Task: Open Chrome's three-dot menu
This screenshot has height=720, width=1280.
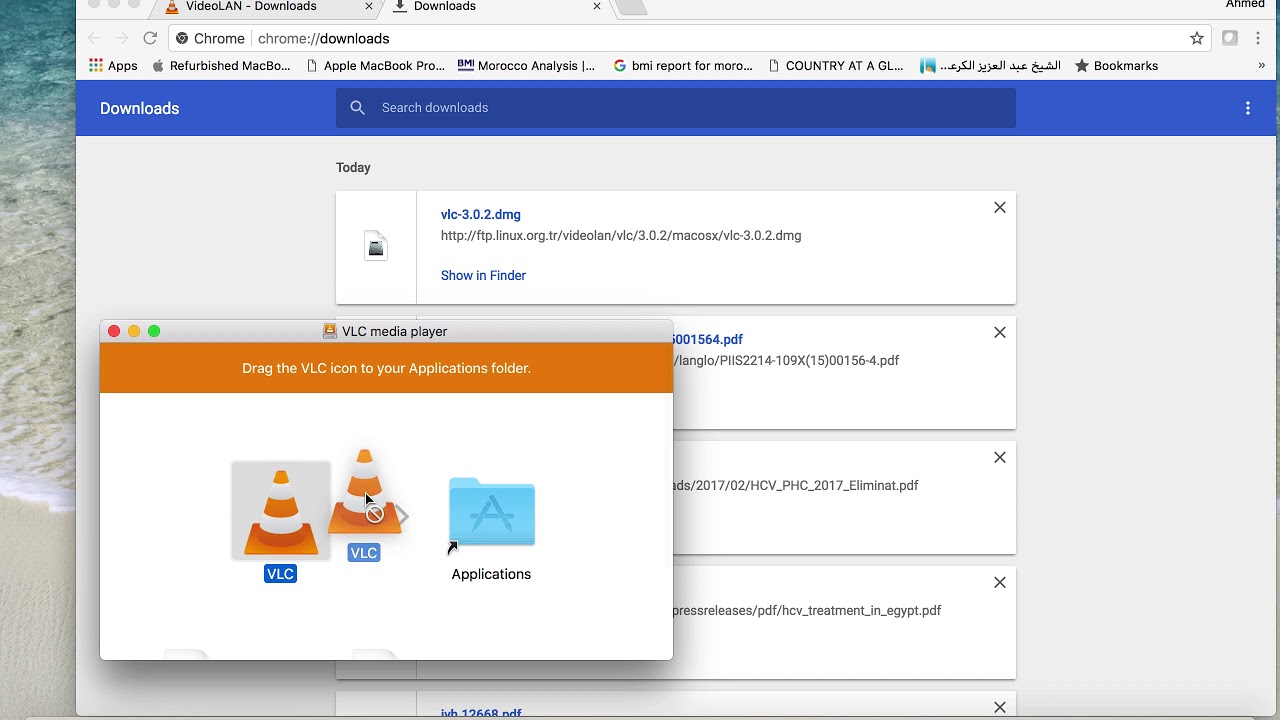Action: coord(1259,38)
